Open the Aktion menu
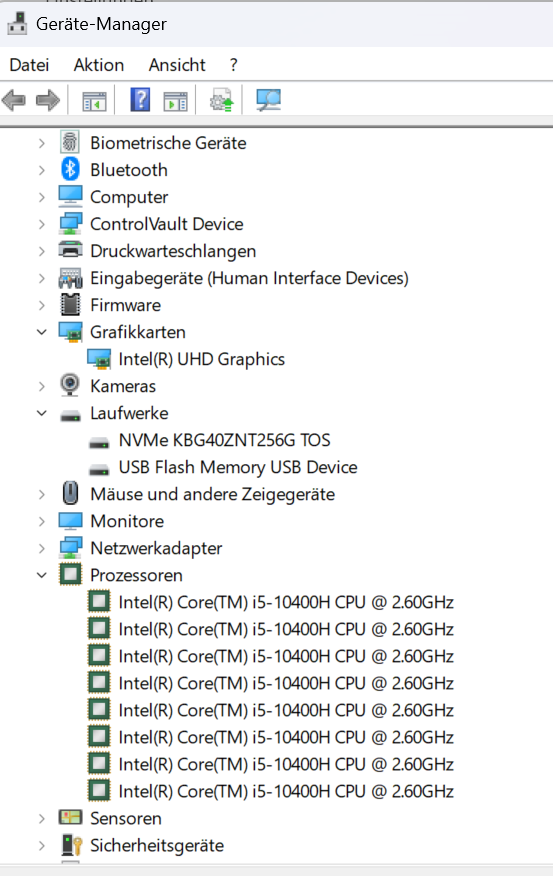 pos(99,65)
